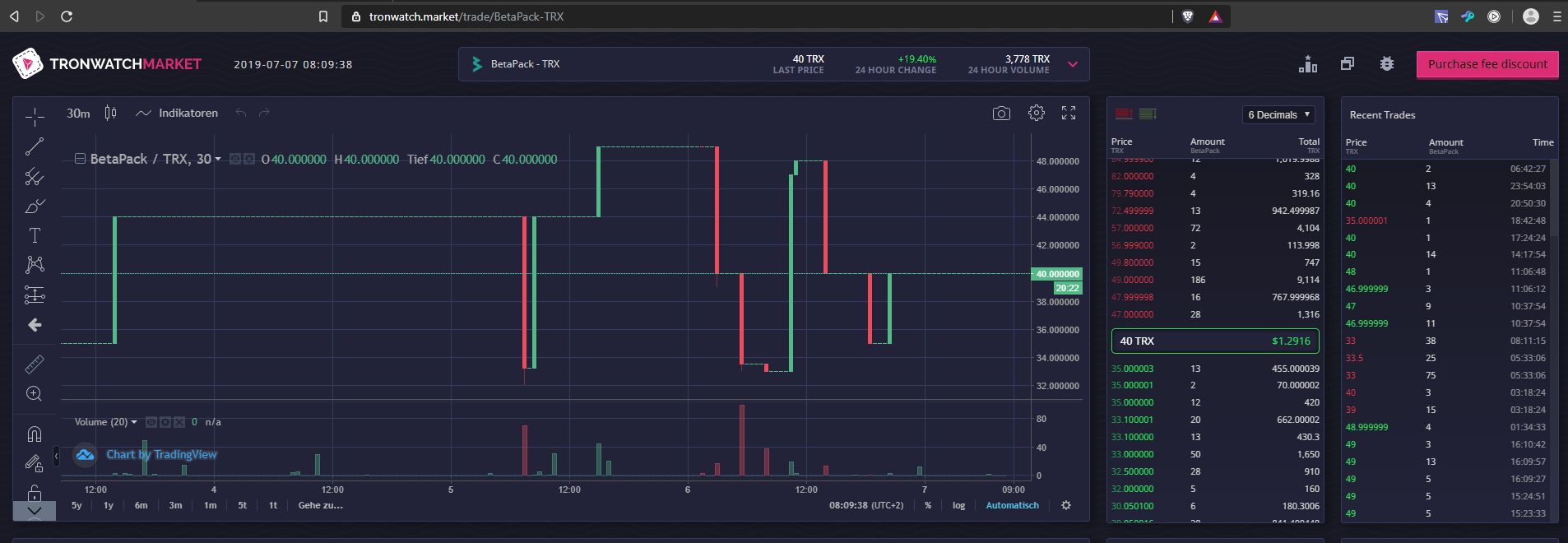The width and height of the screenshot is (1568, 543).
Task: Toggle lock all drawing tools
Action: tap(35, 492)
